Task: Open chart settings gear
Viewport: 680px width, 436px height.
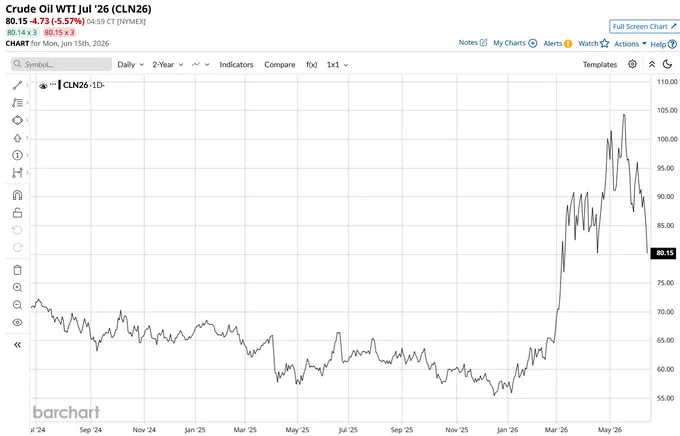Action: (632, 64)
